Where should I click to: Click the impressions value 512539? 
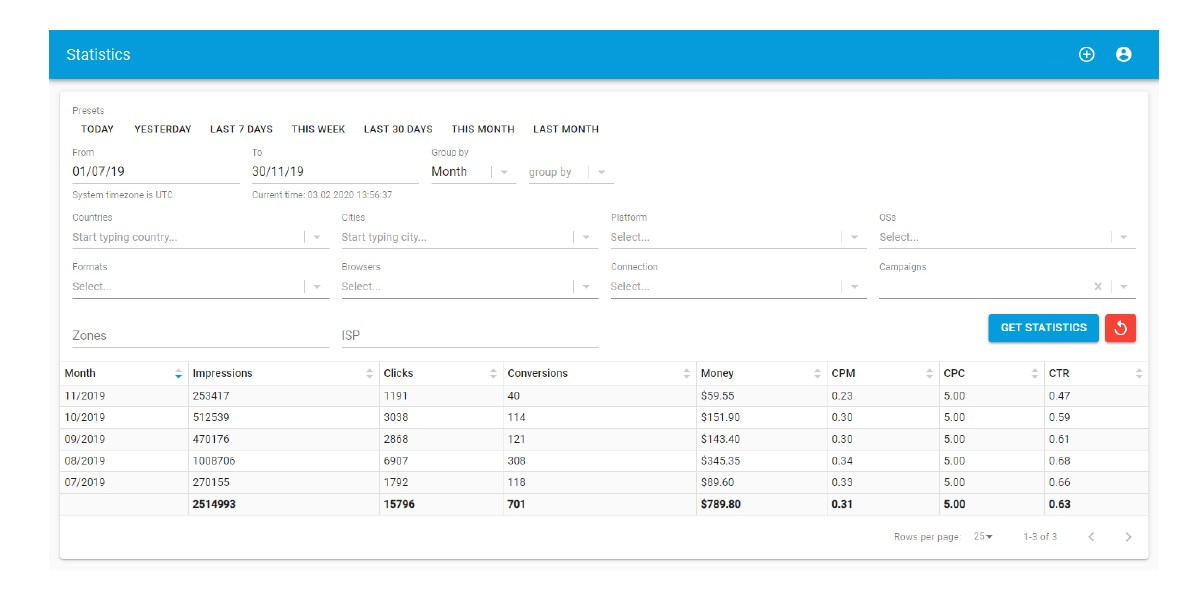point(211,418)
